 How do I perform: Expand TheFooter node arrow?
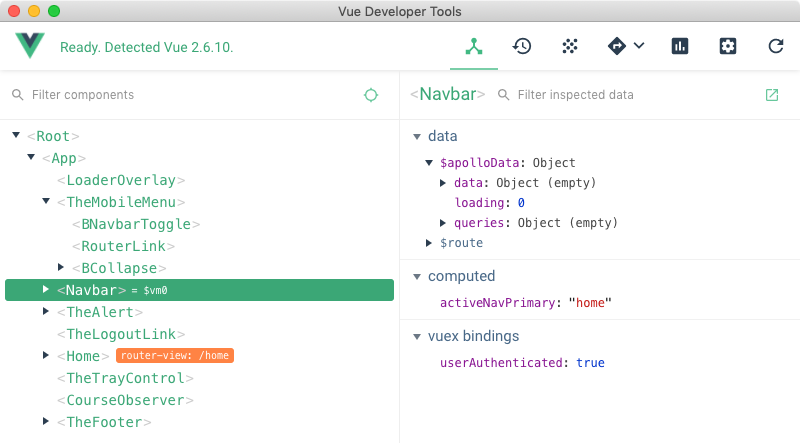coord(46,421)
